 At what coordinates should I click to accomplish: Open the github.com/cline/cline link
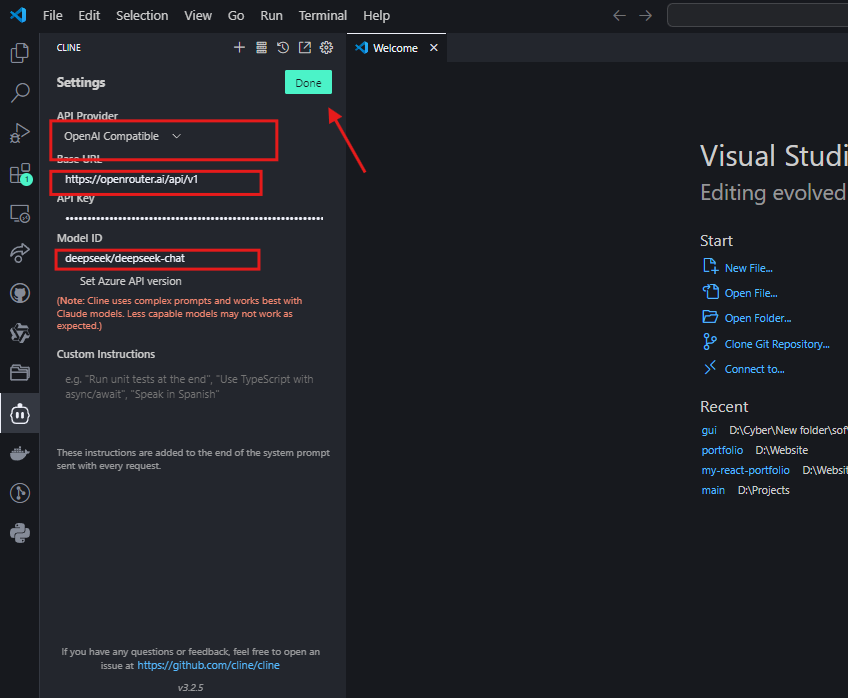coord(208,665)
